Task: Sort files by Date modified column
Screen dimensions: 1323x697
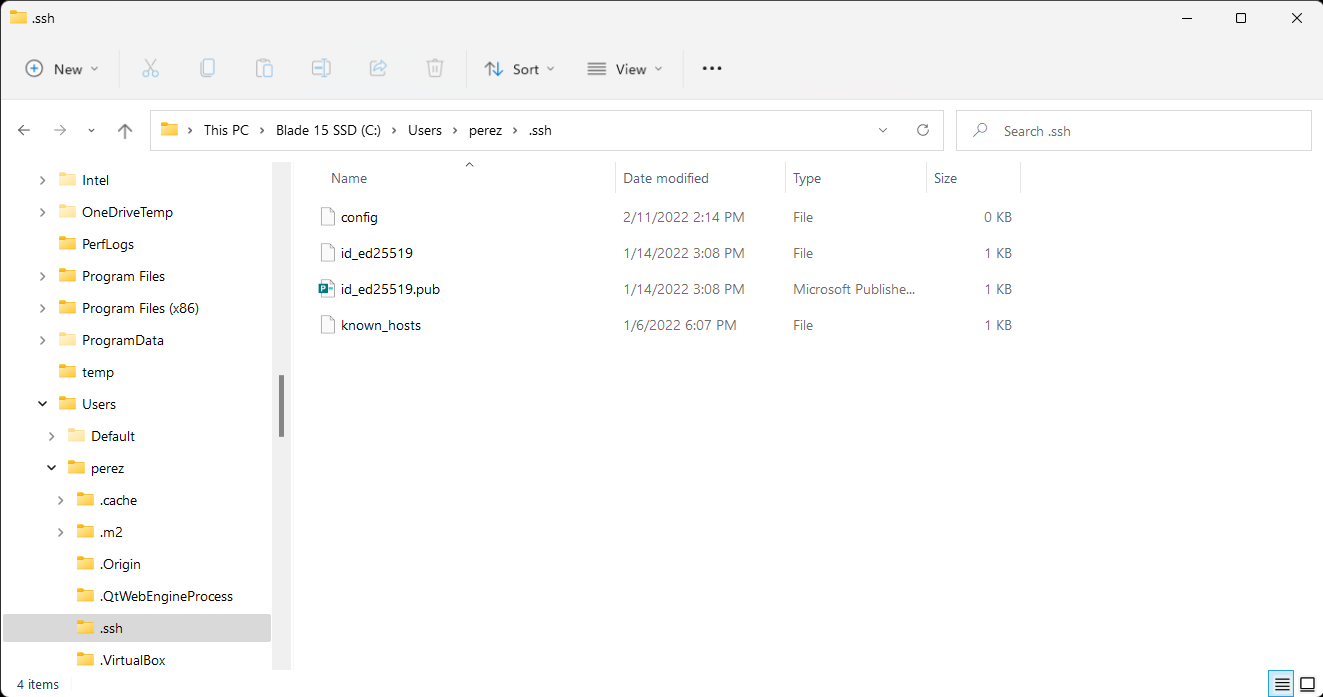Action: [666, 178]
